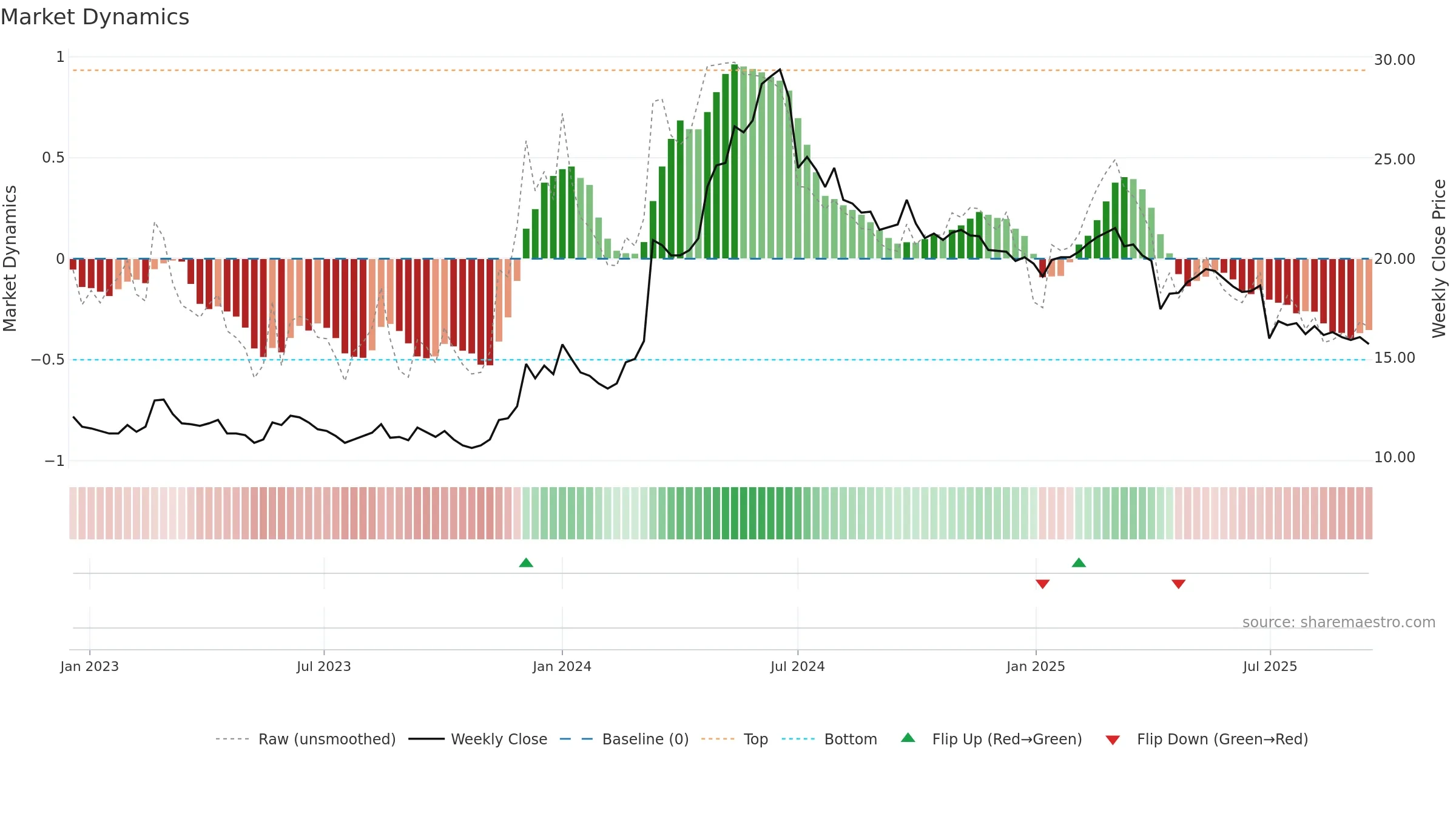
Task: Click the 15.00 price axis label
Action: pyautogui.click(x=1395, y=358)
